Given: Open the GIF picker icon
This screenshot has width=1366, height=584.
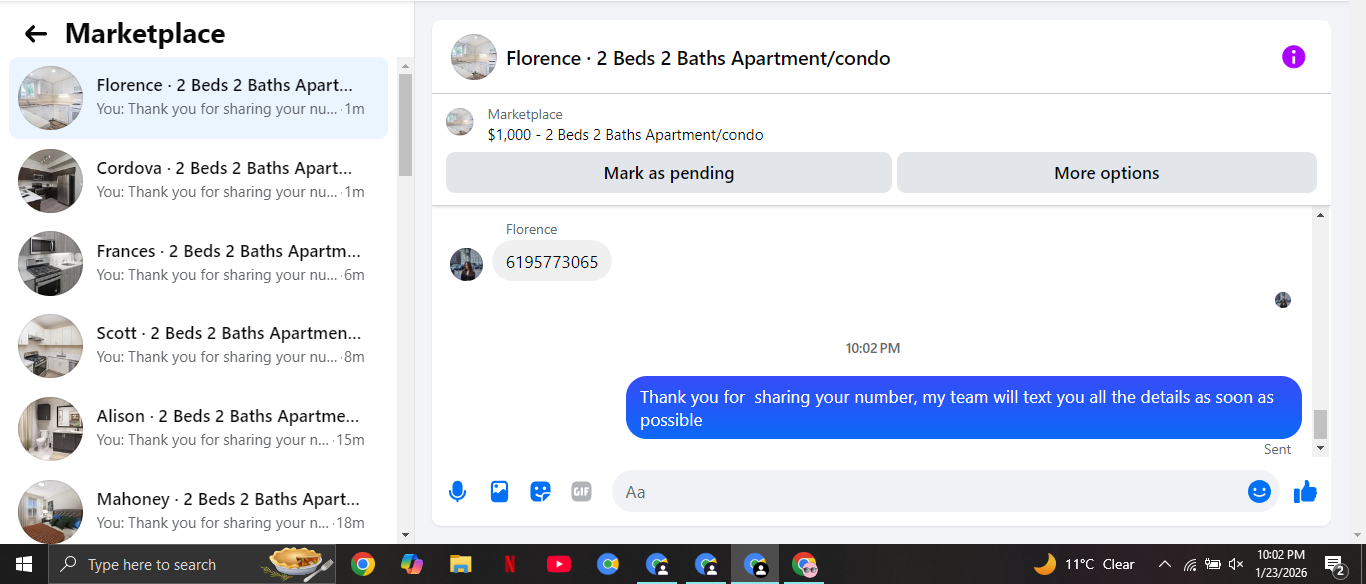Looking at the screenshot, I should (x=581, y=491).
